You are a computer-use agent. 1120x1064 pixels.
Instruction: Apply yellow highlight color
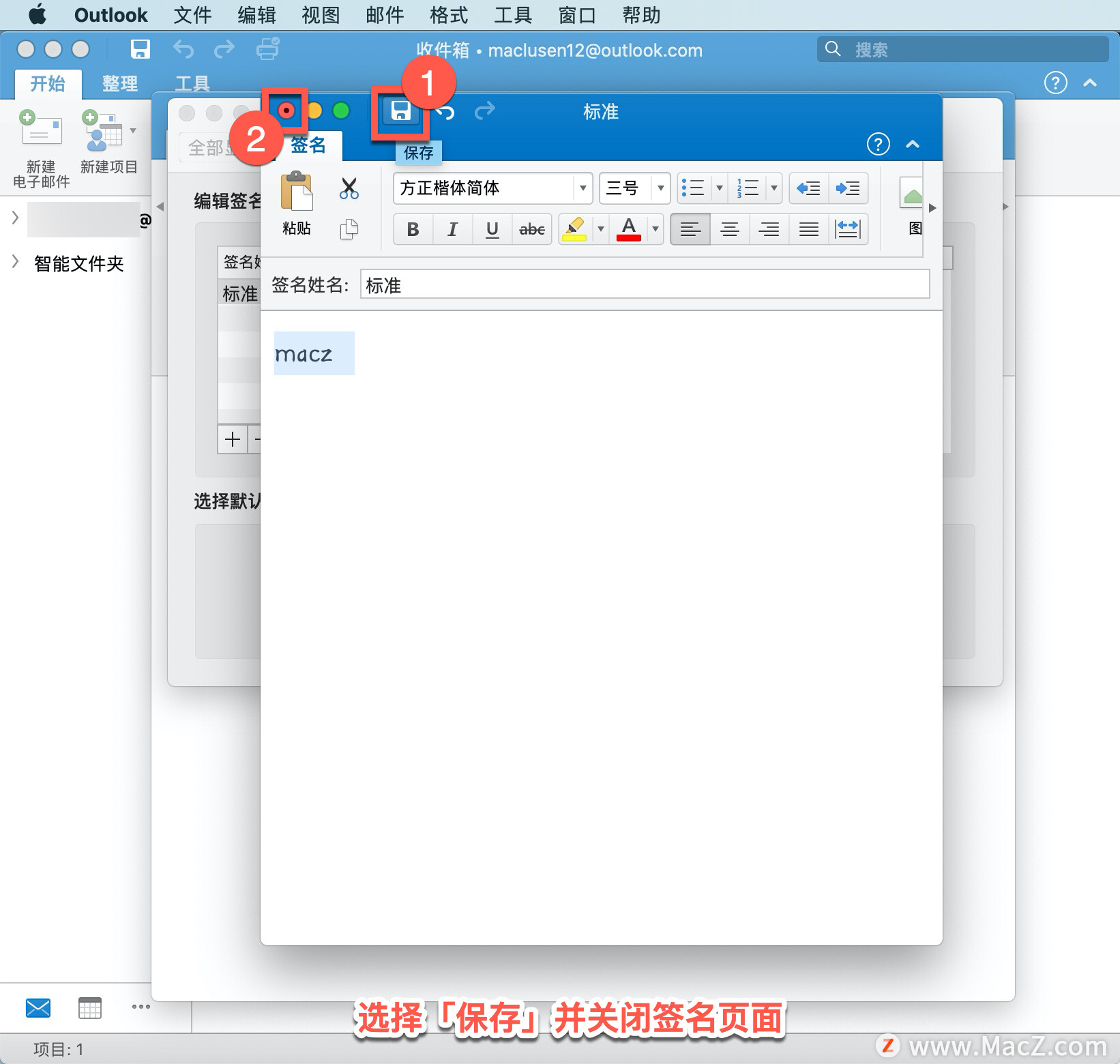[574, 229]
